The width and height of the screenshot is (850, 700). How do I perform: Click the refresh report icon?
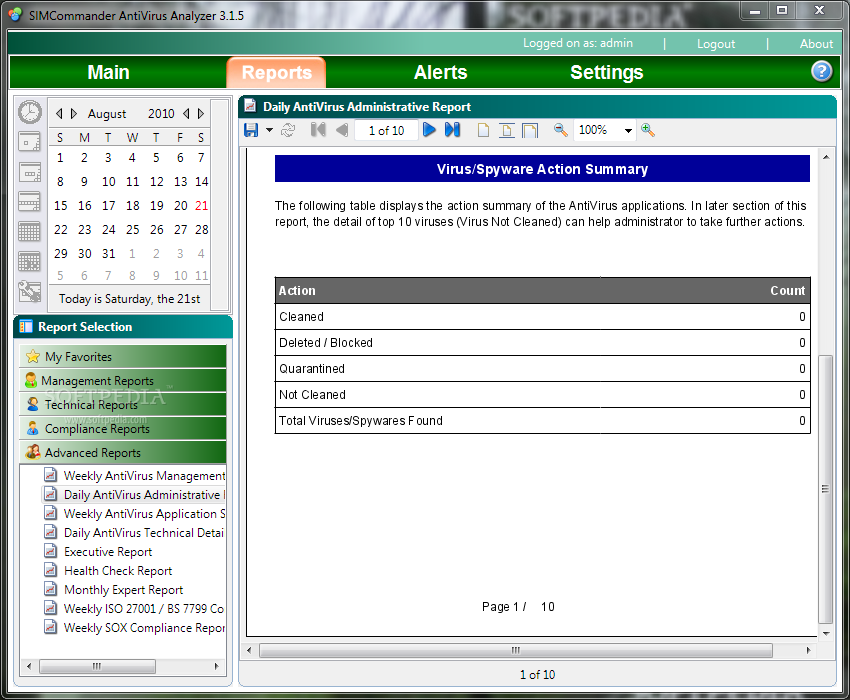point(288,130)
